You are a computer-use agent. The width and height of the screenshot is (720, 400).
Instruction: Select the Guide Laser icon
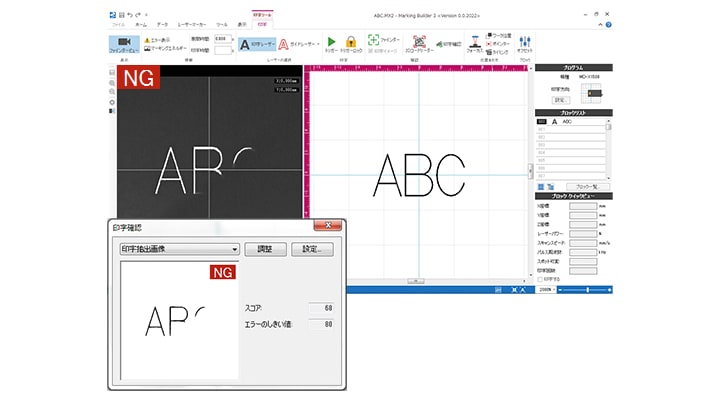pyautogui.click(x=284, y=44)
